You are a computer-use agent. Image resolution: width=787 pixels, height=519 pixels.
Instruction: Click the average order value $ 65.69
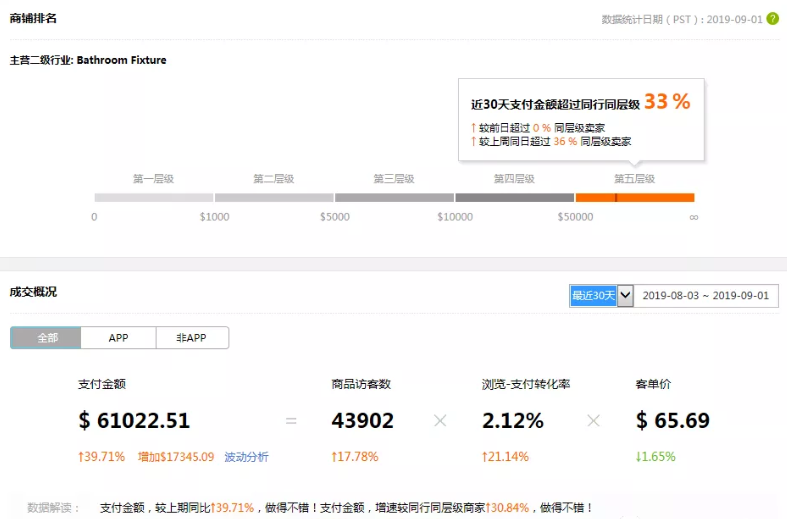point(673,421)
